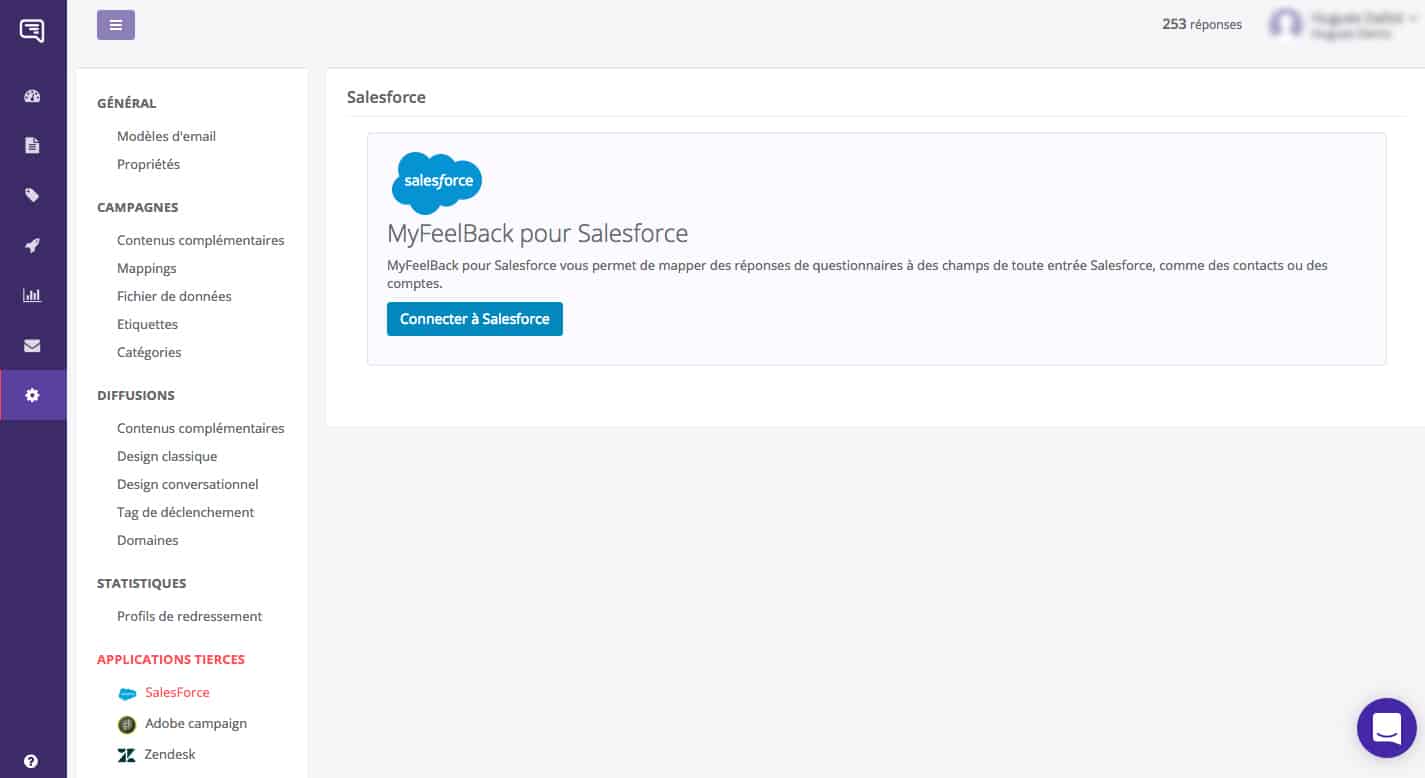Open Etiquettes settings
Viewport: 1425px width, 778px height.
(147, 324)
